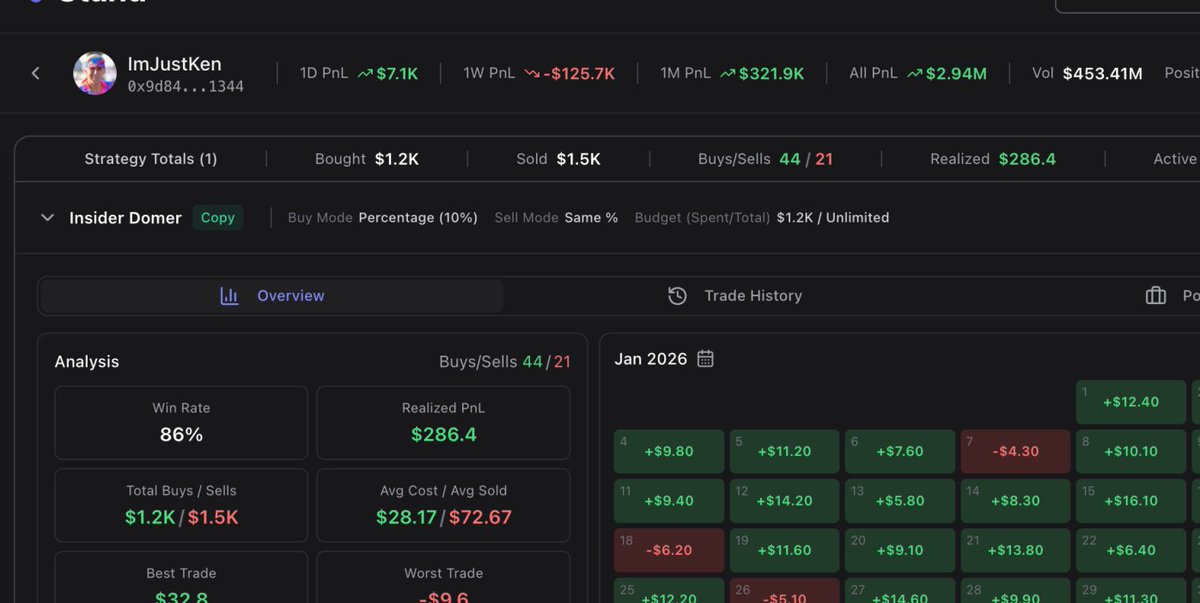Click the Bought $1.2K total

click(x=367, y=158)
